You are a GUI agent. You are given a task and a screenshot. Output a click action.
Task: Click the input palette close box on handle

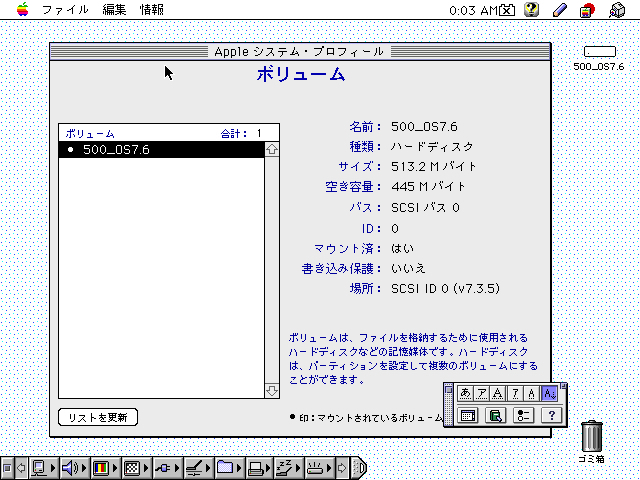coord(448,390)
